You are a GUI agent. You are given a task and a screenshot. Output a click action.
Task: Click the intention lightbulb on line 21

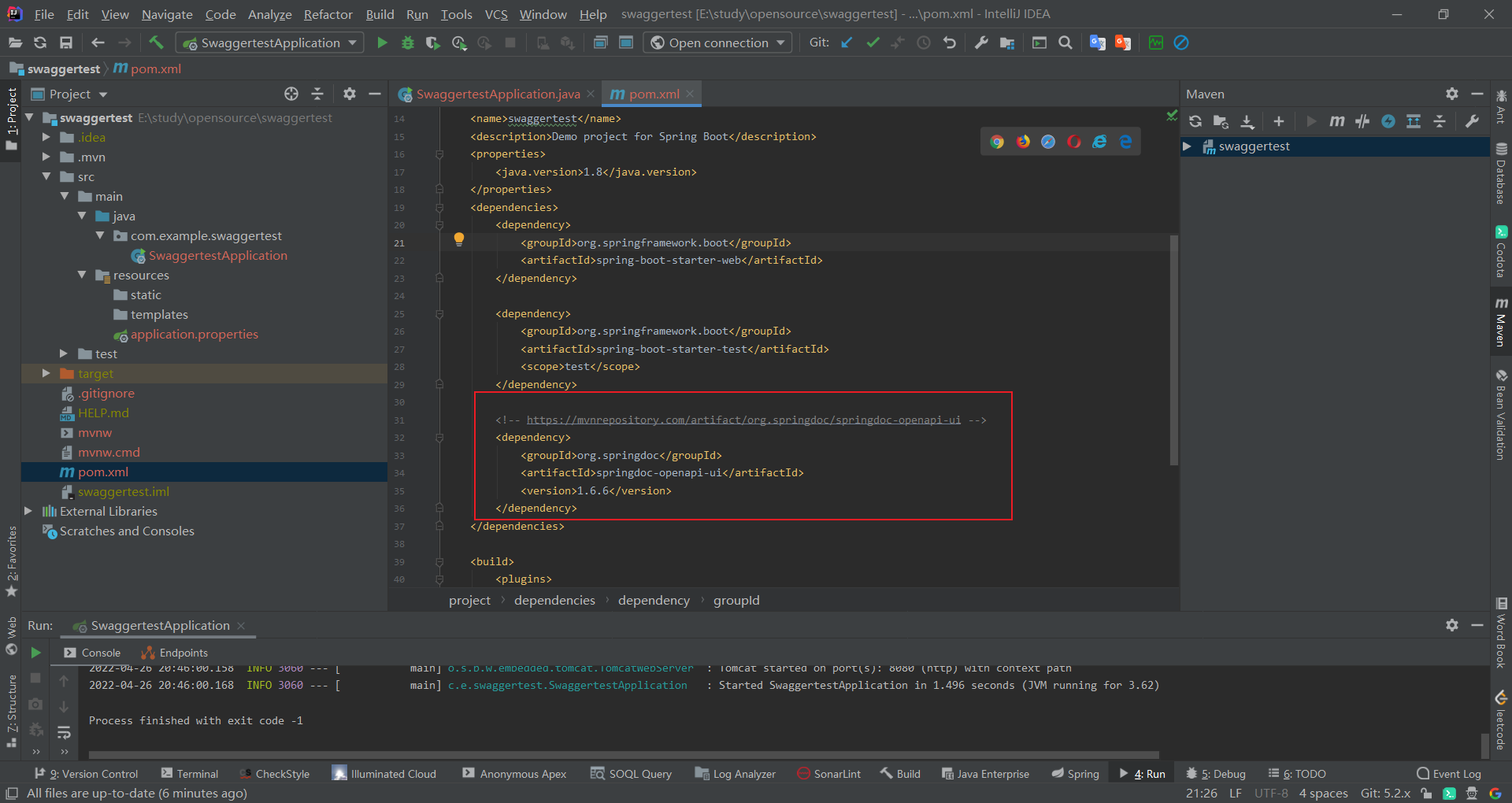(x=459, y=240)
